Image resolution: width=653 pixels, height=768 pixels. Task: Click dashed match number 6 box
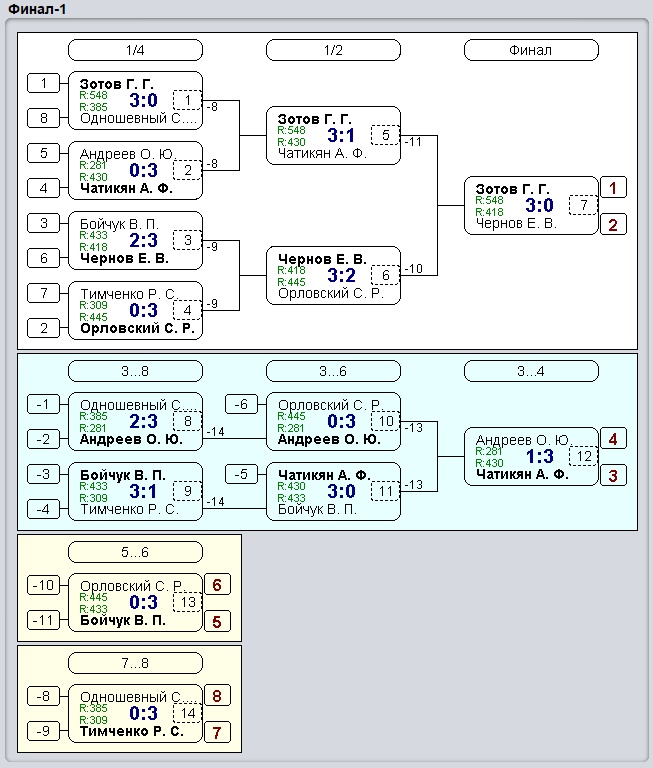(x=386, y=275)
